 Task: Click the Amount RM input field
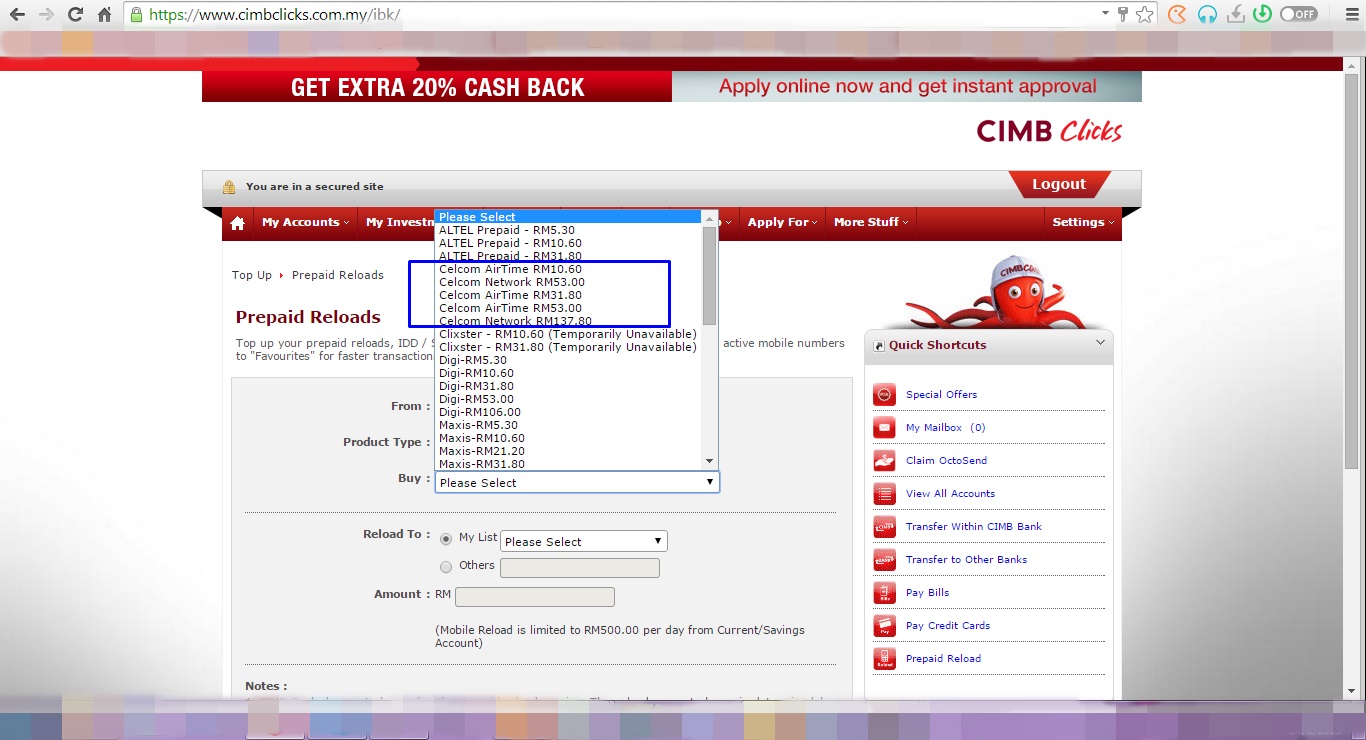tap(535, 597)
